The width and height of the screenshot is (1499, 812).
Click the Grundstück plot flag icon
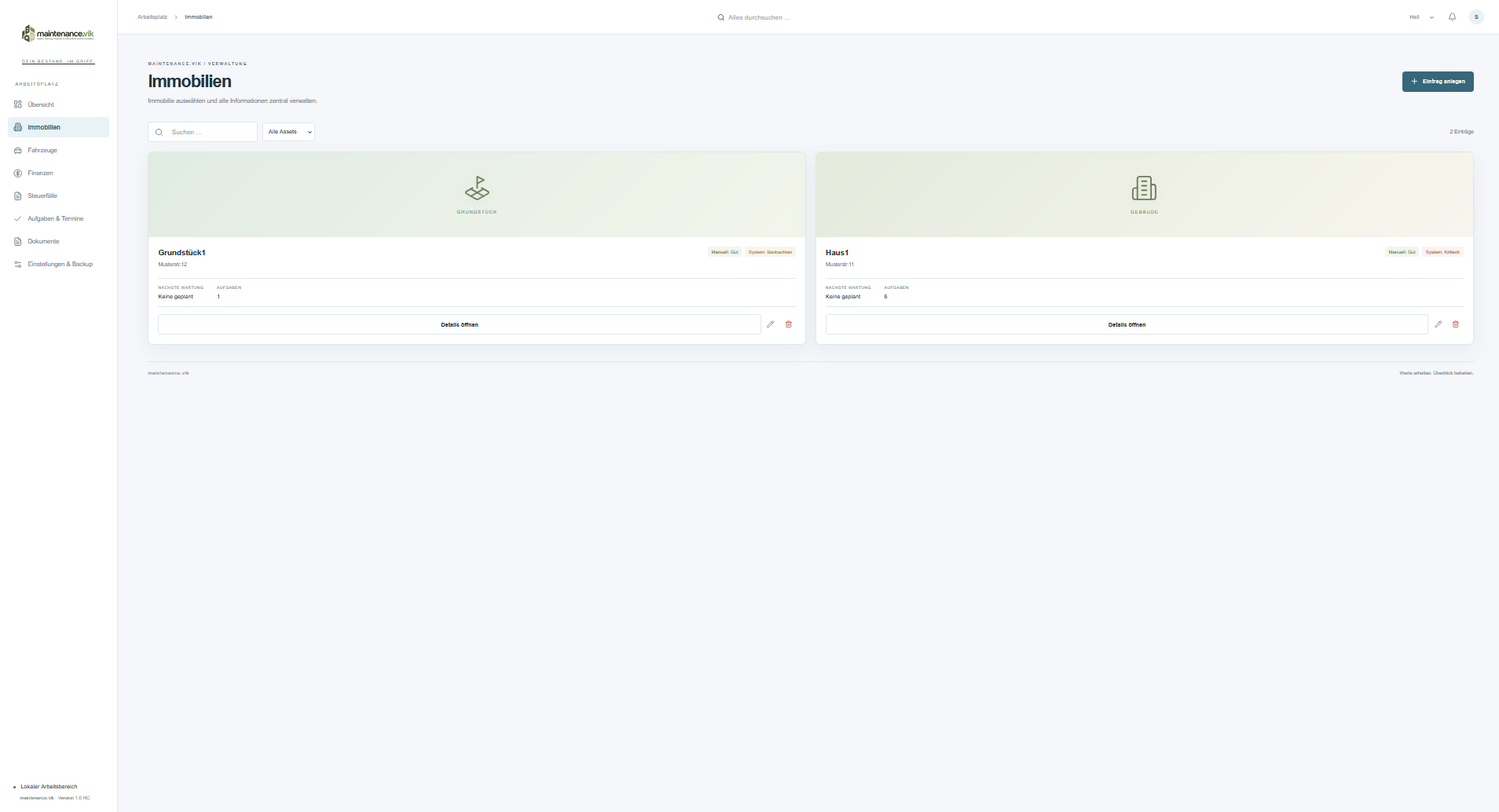click(x=477, y=188)
